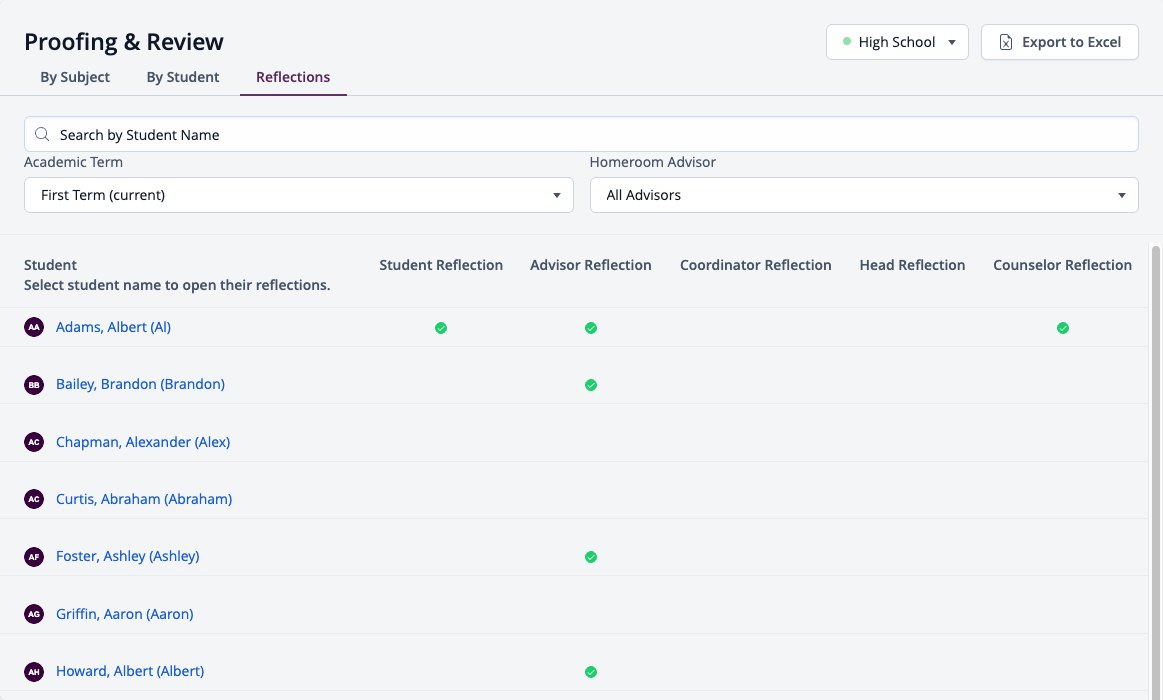The width and height of the screenshot is (1163, 700).
Task: Click Albert Adams' AA avatar icon
Action: coord(34,327)
